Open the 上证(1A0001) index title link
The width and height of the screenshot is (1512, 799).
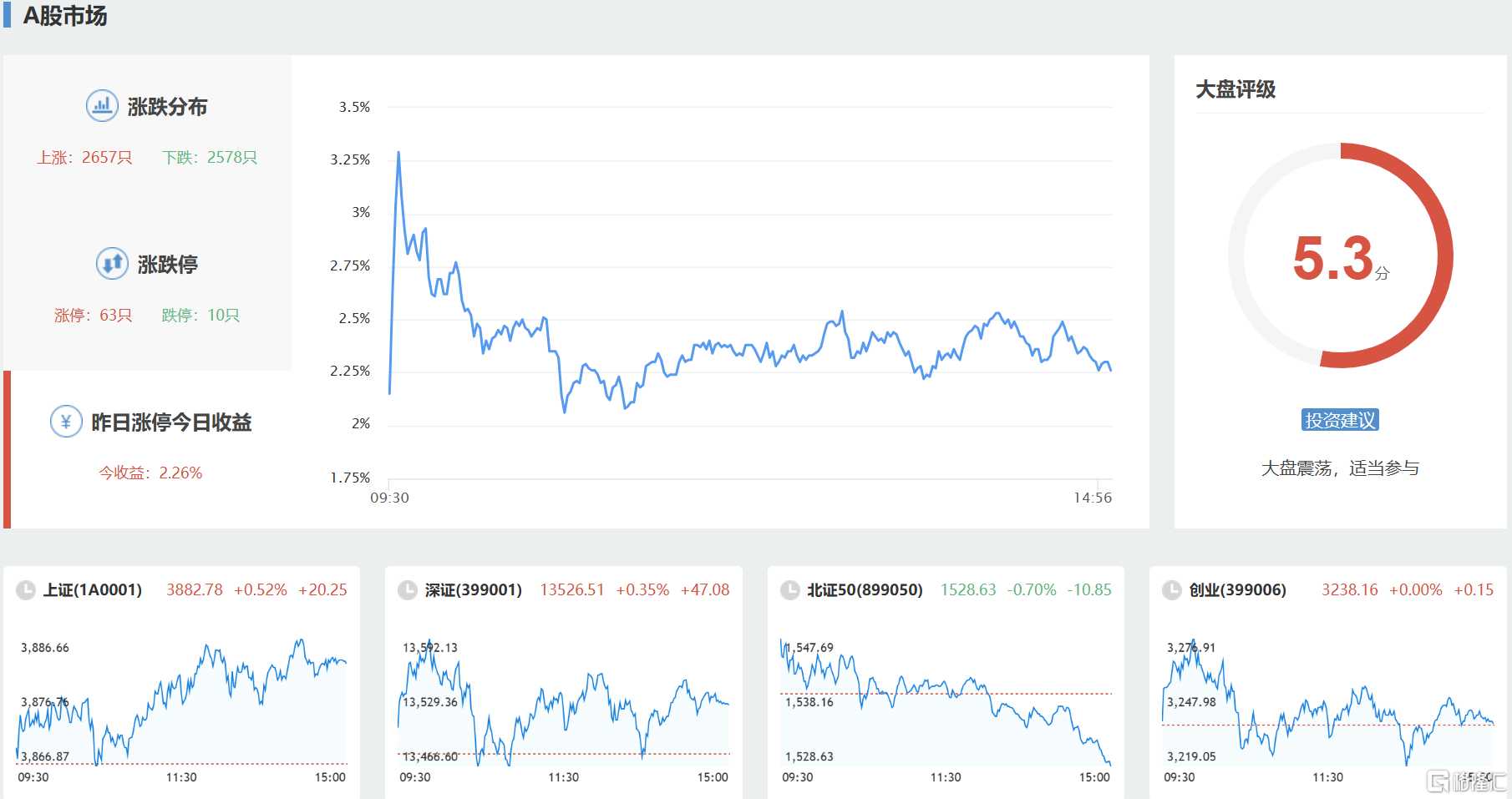tap(93, 590)
